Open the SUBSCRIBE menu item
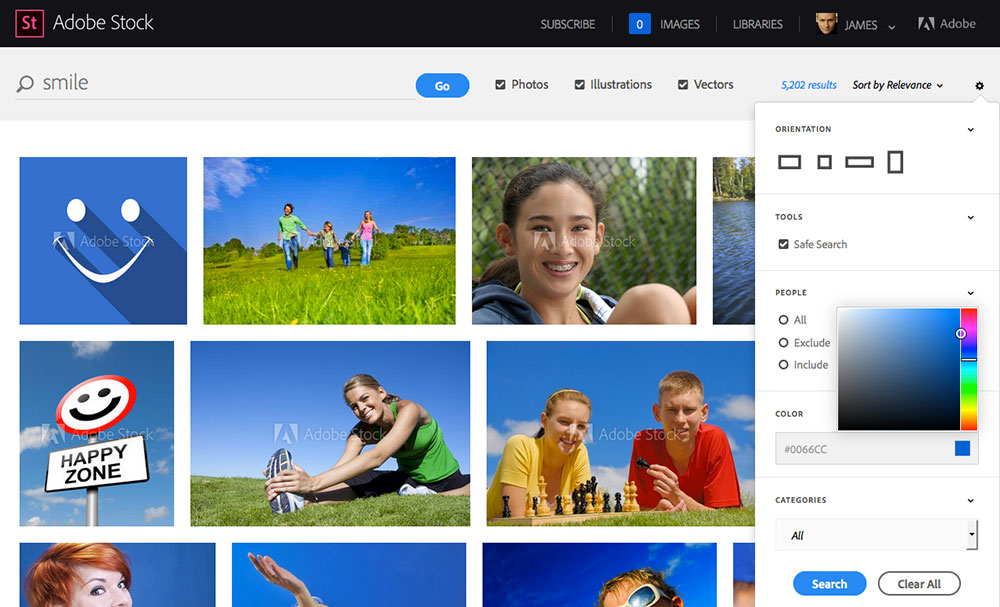This screenshot has height=607, width=1000. pos(567,24)
